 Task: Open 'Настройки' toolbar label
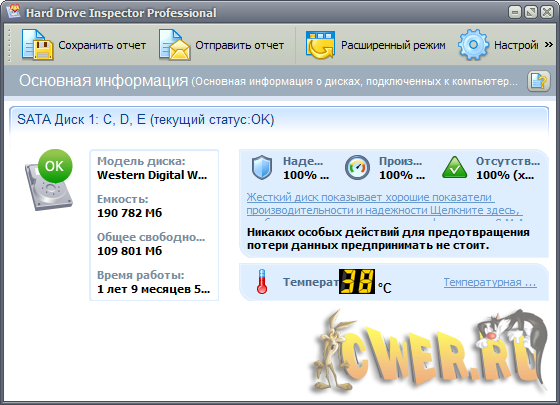coord(516,45)
